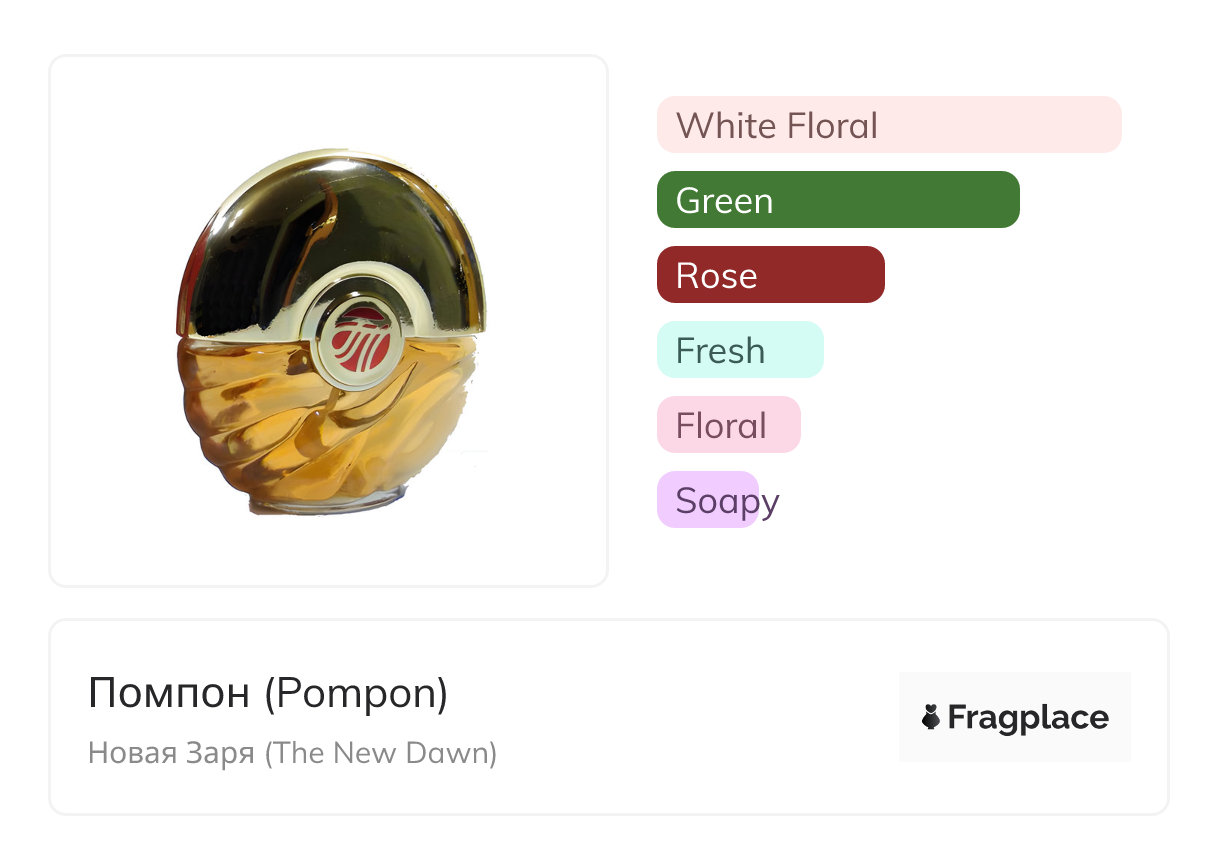Select the Green accord bar
The image size is (1218, 864).
point(837,200)
